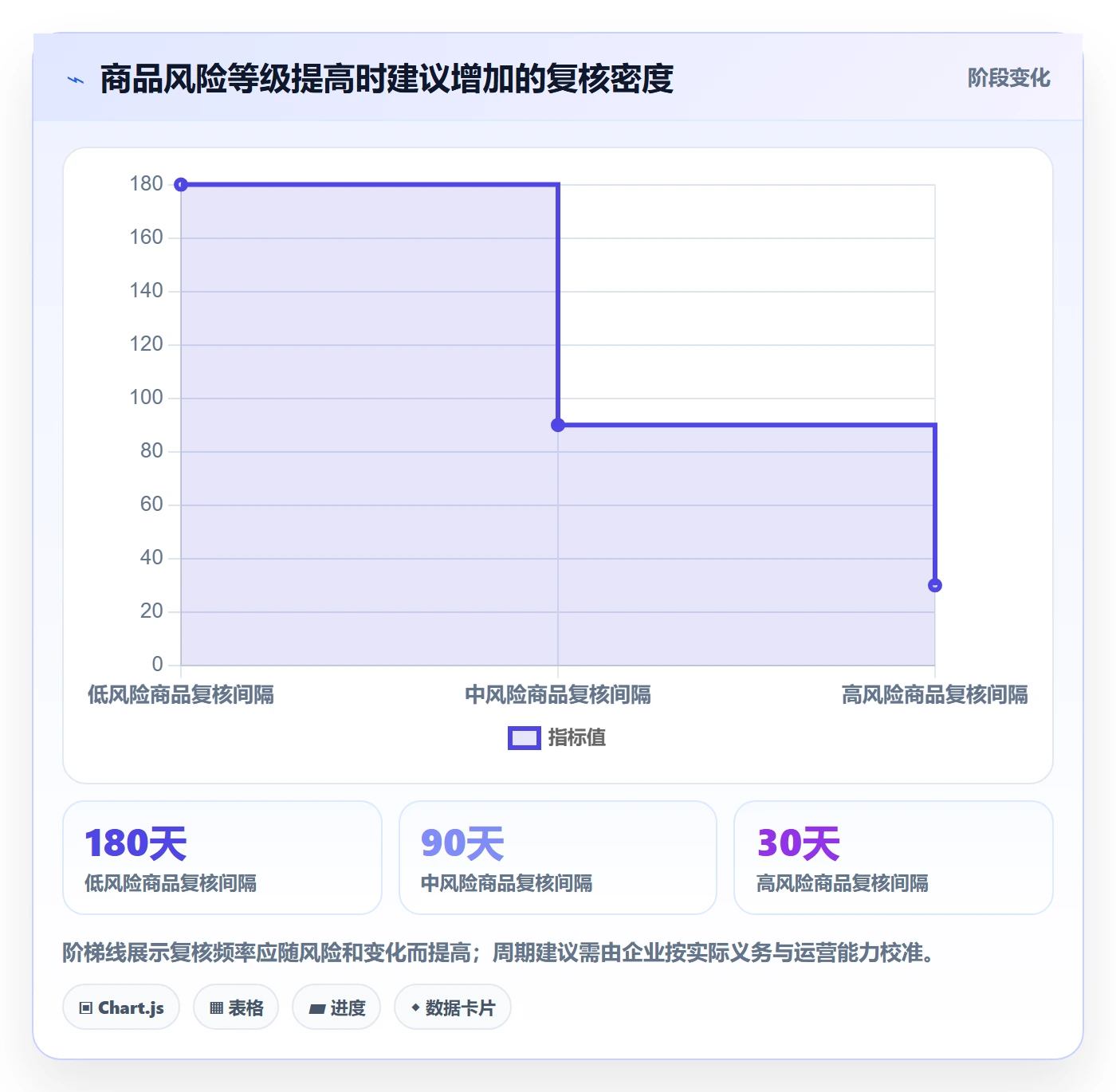
Task: Click the diamond icon in the 数据卡片 tag
Action: coord(415,1008)
